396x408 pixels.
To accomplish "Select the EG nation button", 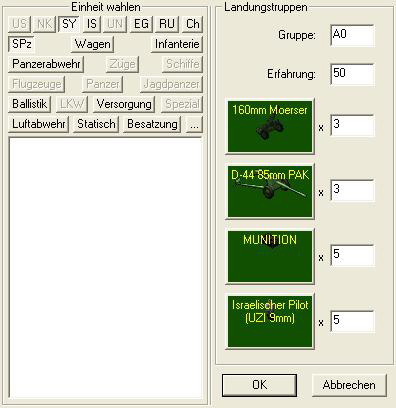I will [141, 24].
